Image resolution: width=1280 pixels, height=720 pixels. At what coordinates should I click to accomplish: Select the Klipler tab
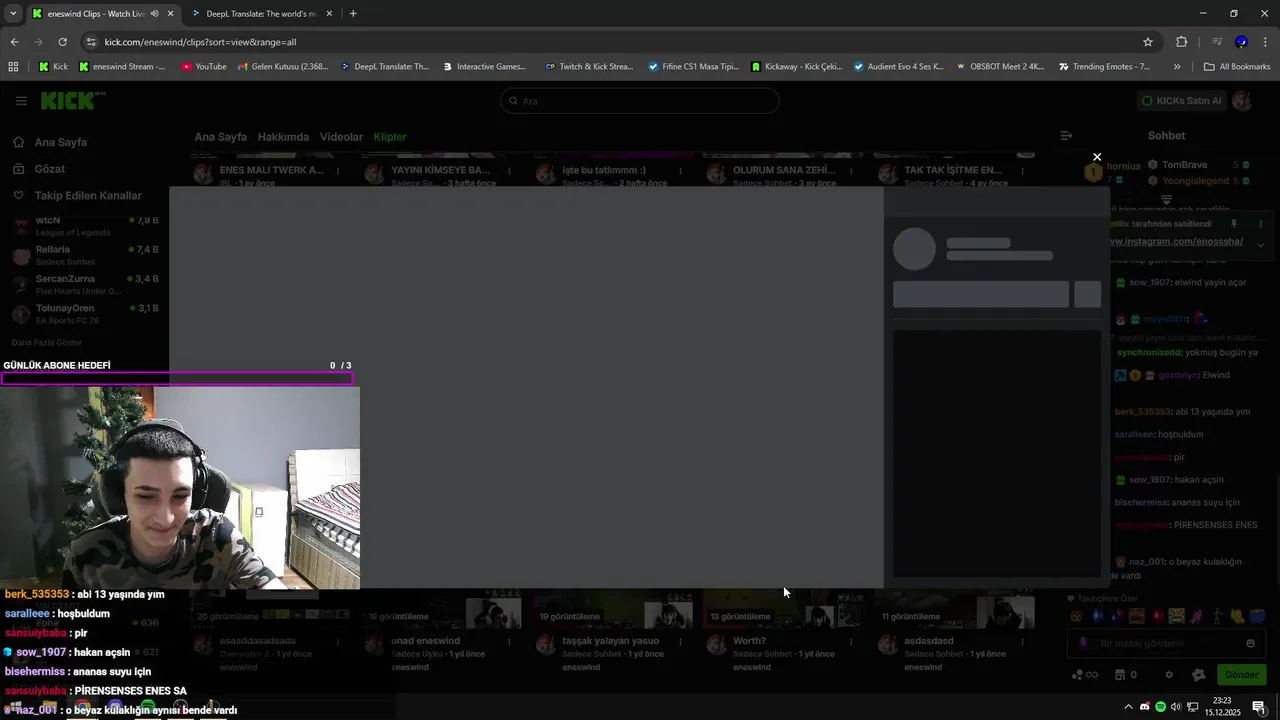390,137
